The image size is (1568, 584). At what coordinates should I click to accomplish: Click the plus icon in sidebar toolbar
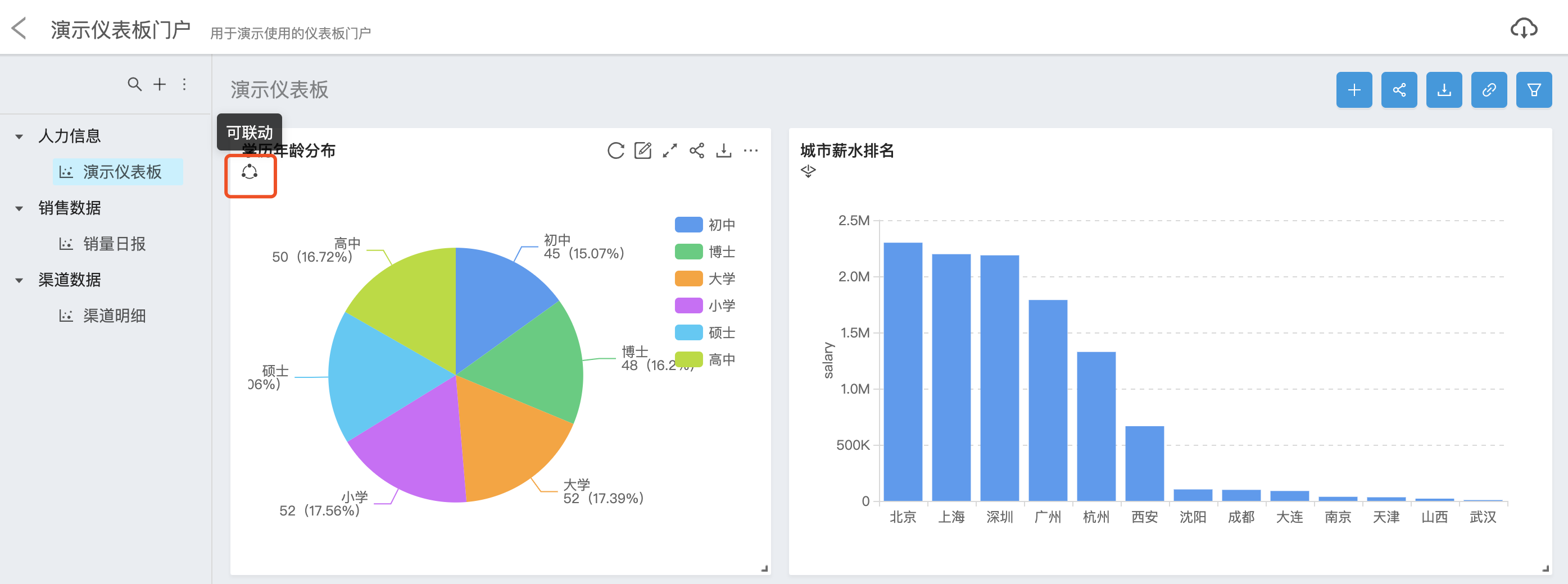pyautogui.click(x=160, y=84)
